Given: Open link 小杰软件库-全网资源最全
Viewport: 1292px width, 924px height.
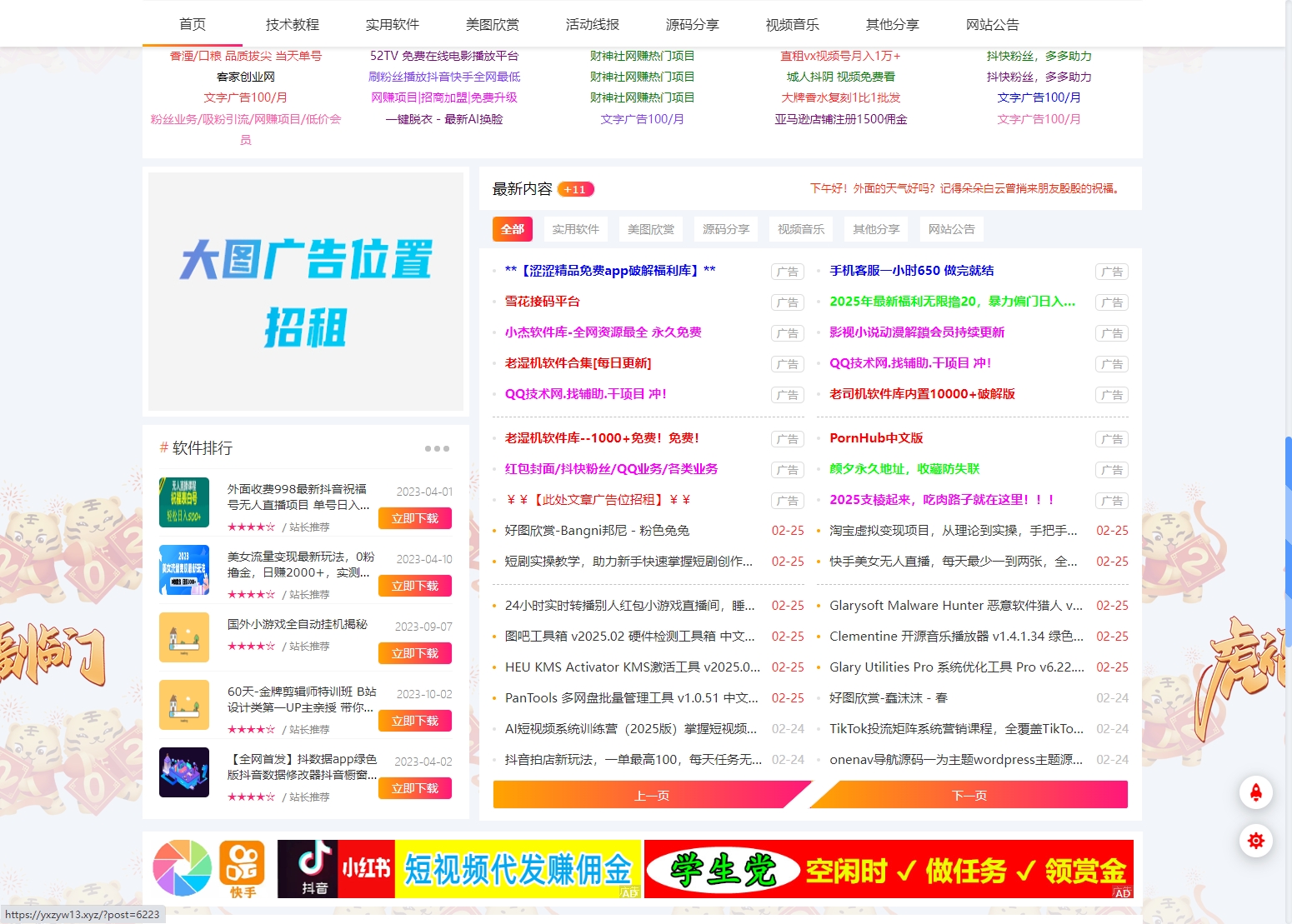Looking at the screenshot, I should pyautogui.click(x=603, y=332).
